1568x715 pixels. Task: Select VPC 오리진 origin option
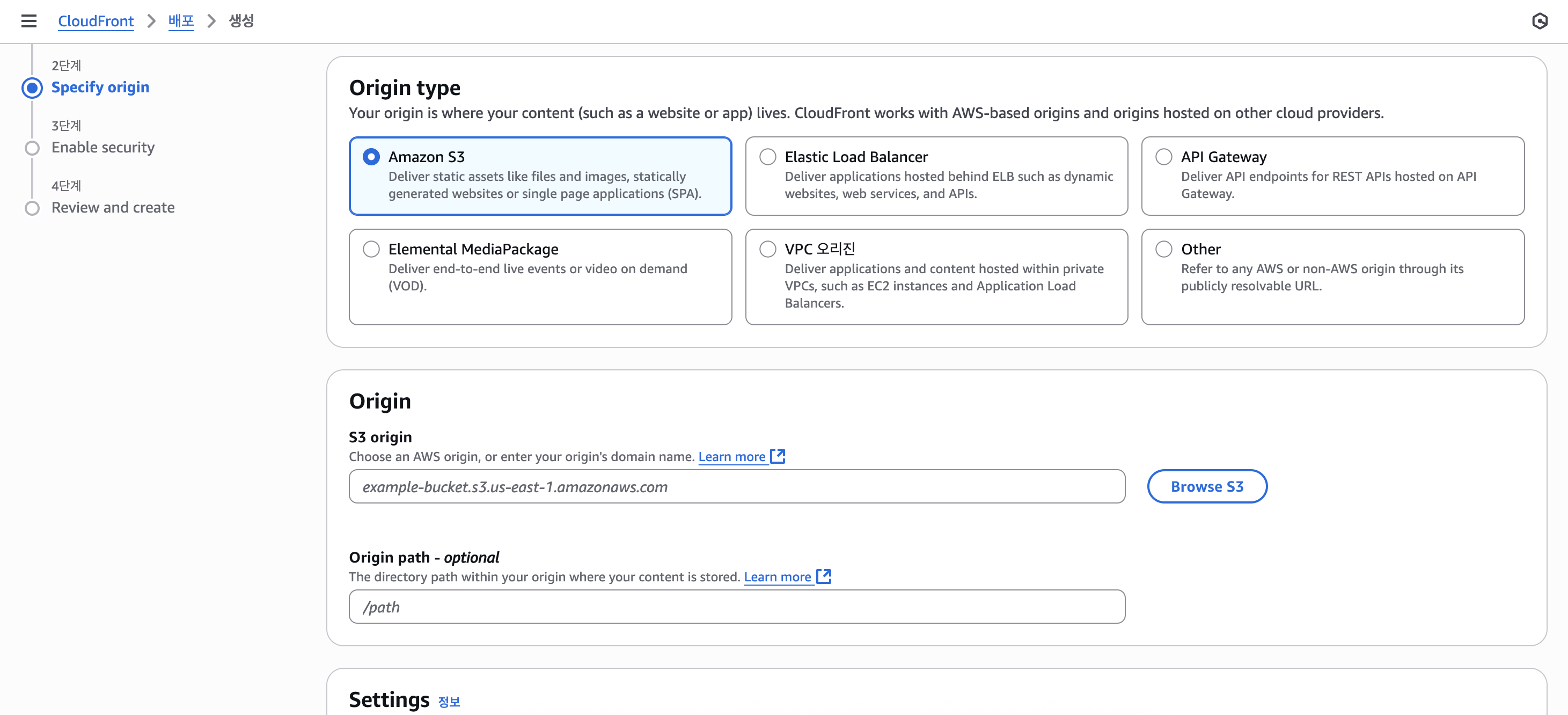pyautogui.click(x=767, y=249)
